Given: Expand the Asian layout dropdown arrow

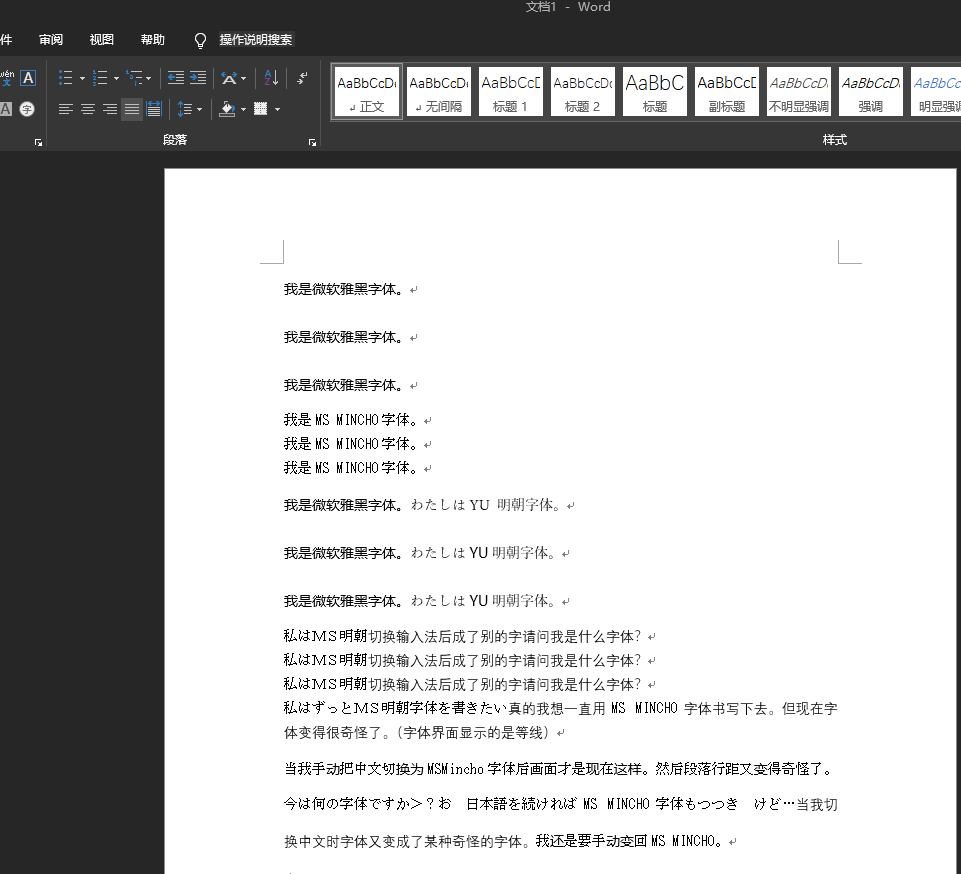Looking at the screenshot, I should click(244, 78).
